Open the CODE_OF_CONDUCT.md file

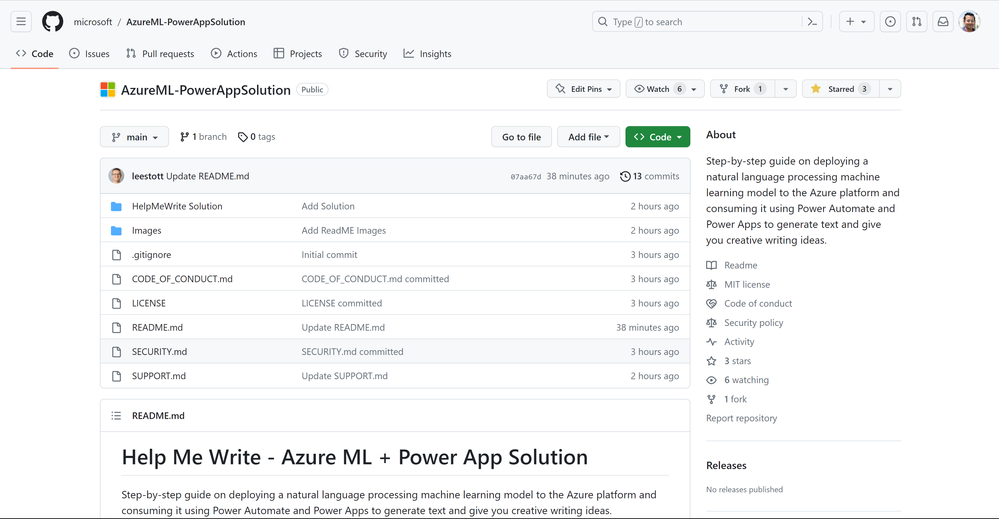182,279
